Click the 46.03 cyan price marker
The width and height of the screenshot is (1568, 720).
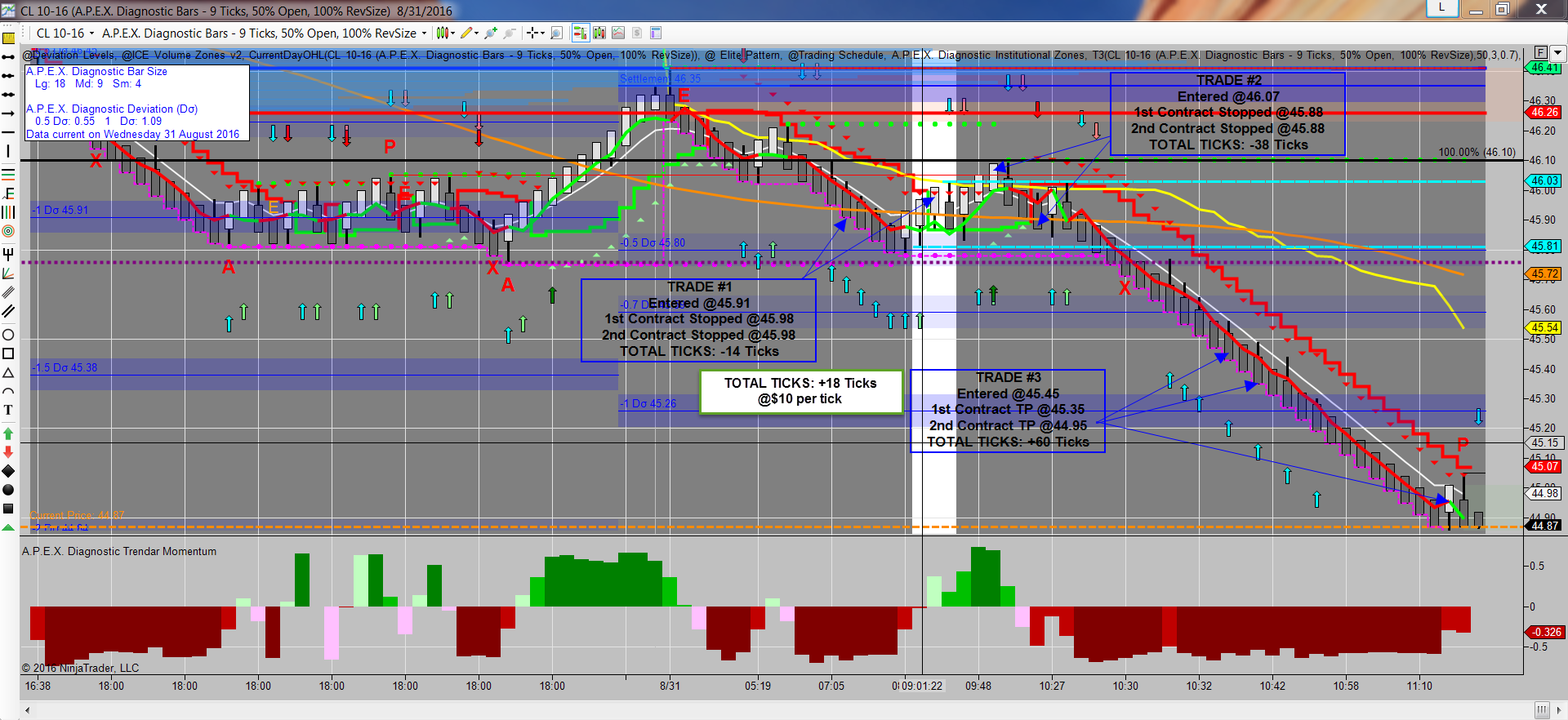[x=1544, y=180]
